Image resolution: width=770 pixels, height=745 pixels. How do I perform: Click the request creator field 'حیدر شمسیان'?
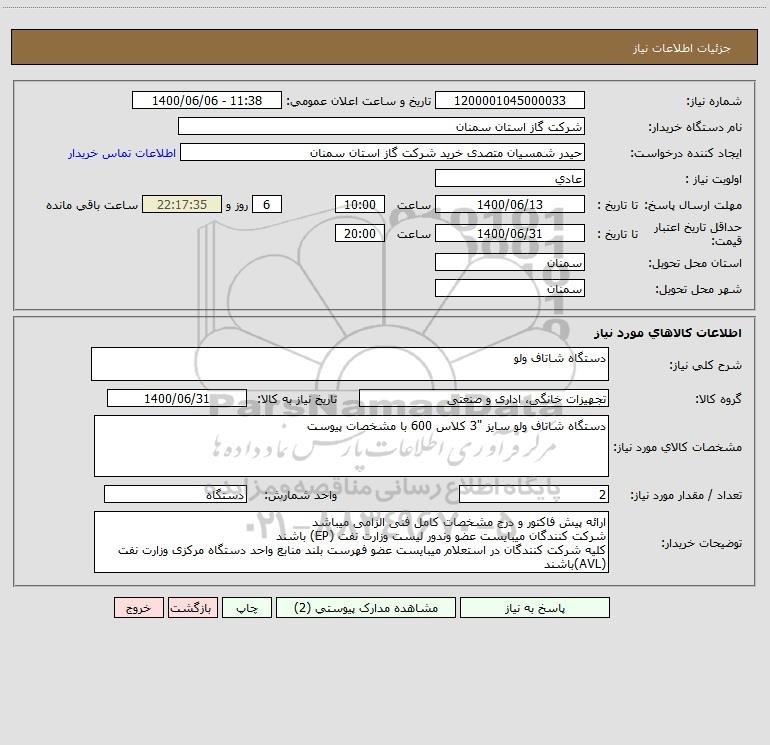pyautogui.click(x=383, y=153)
